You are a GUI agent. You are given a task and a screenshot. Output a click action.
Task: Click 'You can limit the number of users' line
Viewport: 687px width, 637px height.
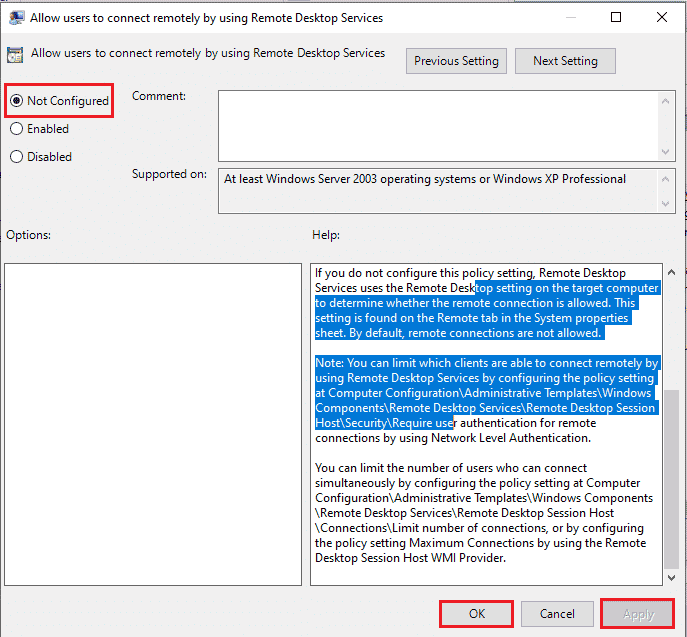point(451,468)
